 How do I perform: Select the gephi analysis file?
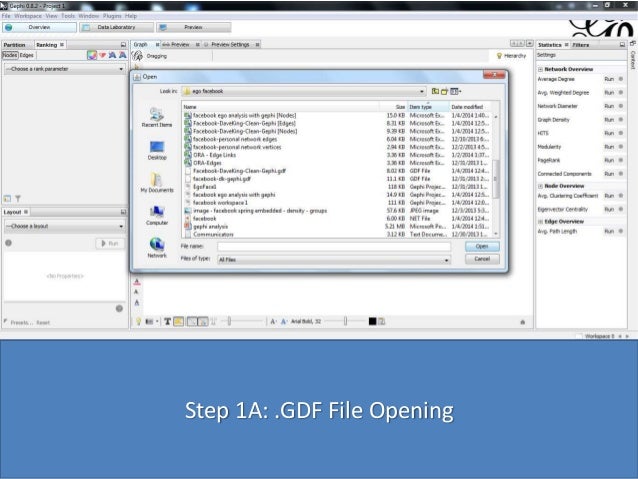(x=210, y=226)
